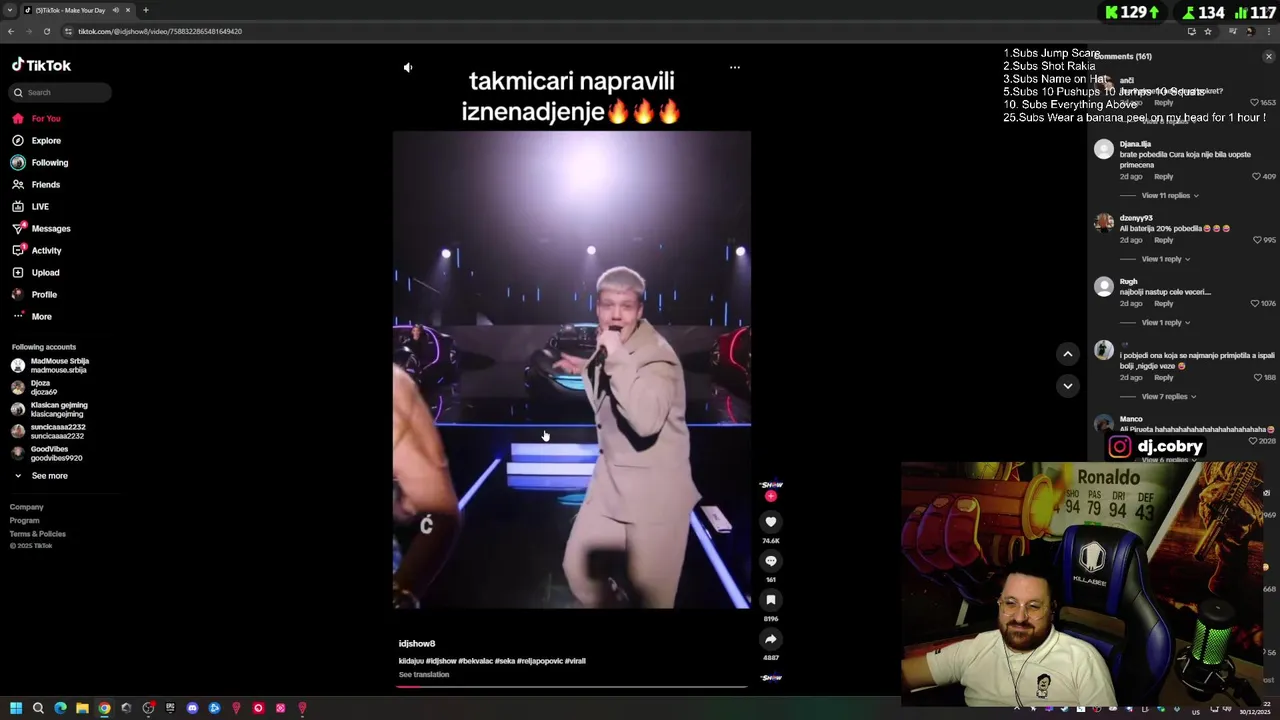The height and width of the screenshot is (720, 1280).
Task: Go to Profile in the sidebar
Action: point(35,294)
